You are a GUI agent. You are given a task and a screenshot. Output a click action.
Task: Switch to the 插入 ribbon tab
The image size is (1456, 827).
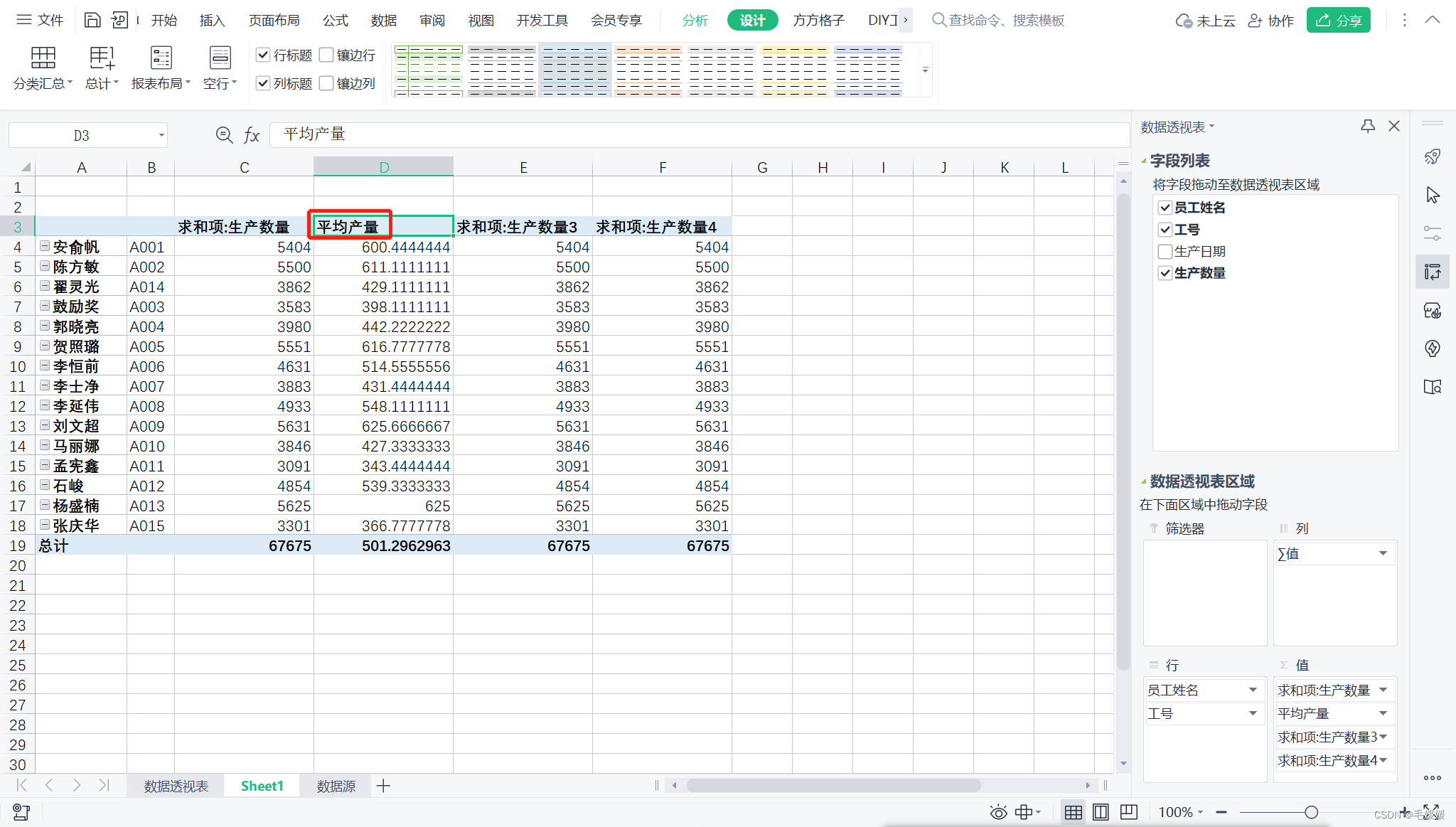click(x=212, y=21)
